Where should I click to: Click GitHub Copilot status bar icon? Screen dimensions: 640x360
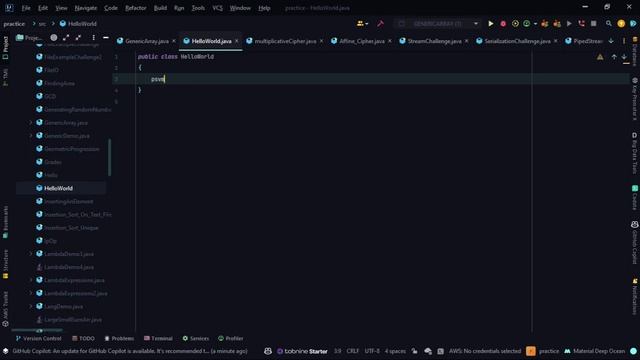(268, 351)
